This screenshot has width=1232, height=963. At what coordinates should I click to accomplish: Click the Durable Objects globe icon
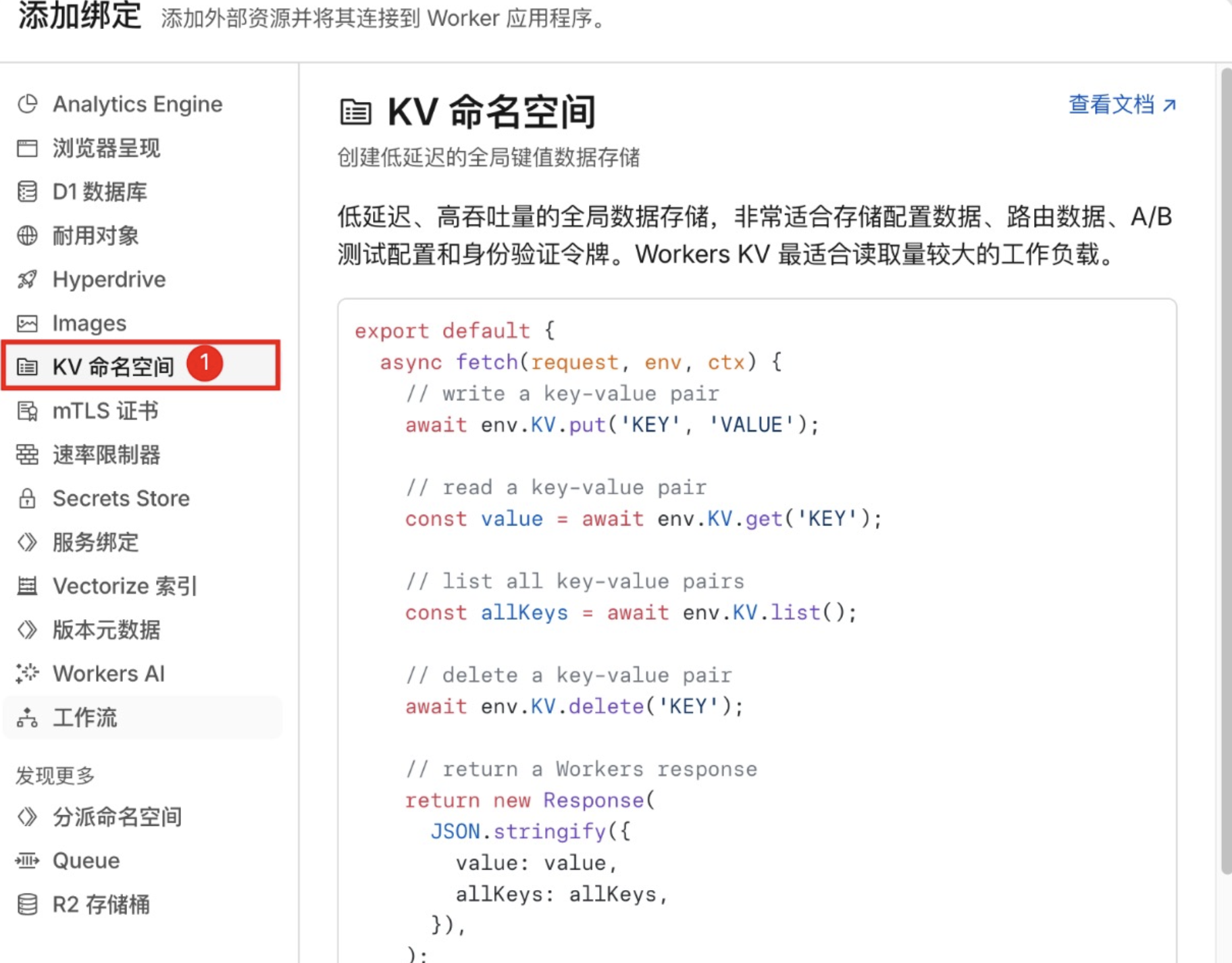(28, 236)
